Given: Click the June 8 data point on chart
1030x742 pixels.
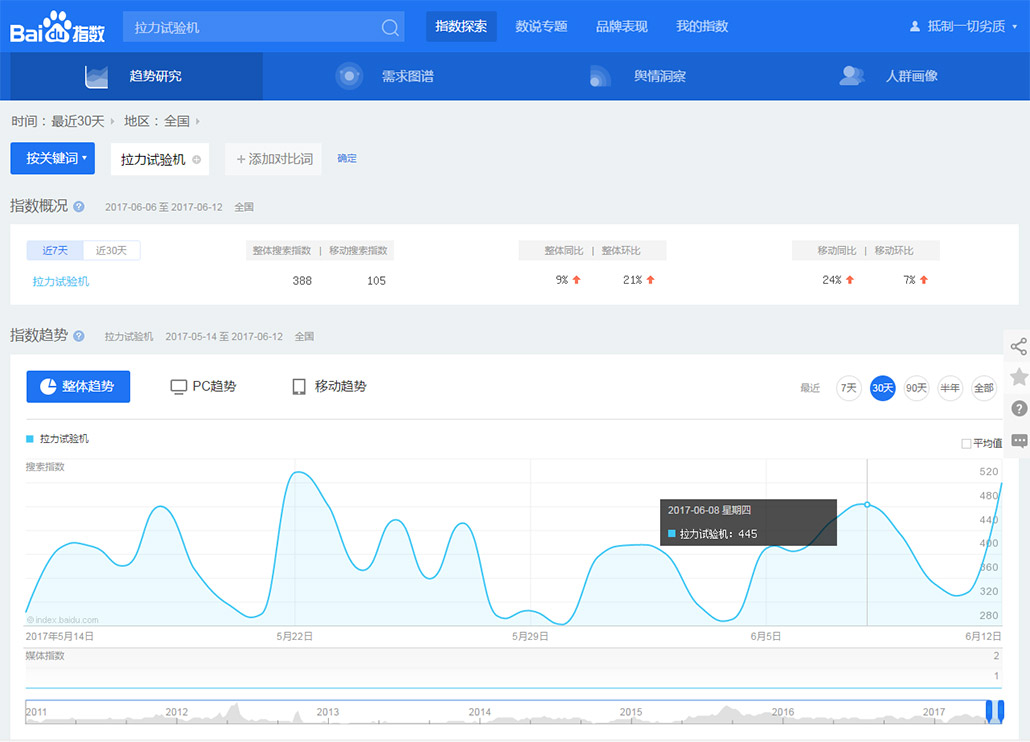Looking at the screenshot, I should coord(867,504).
